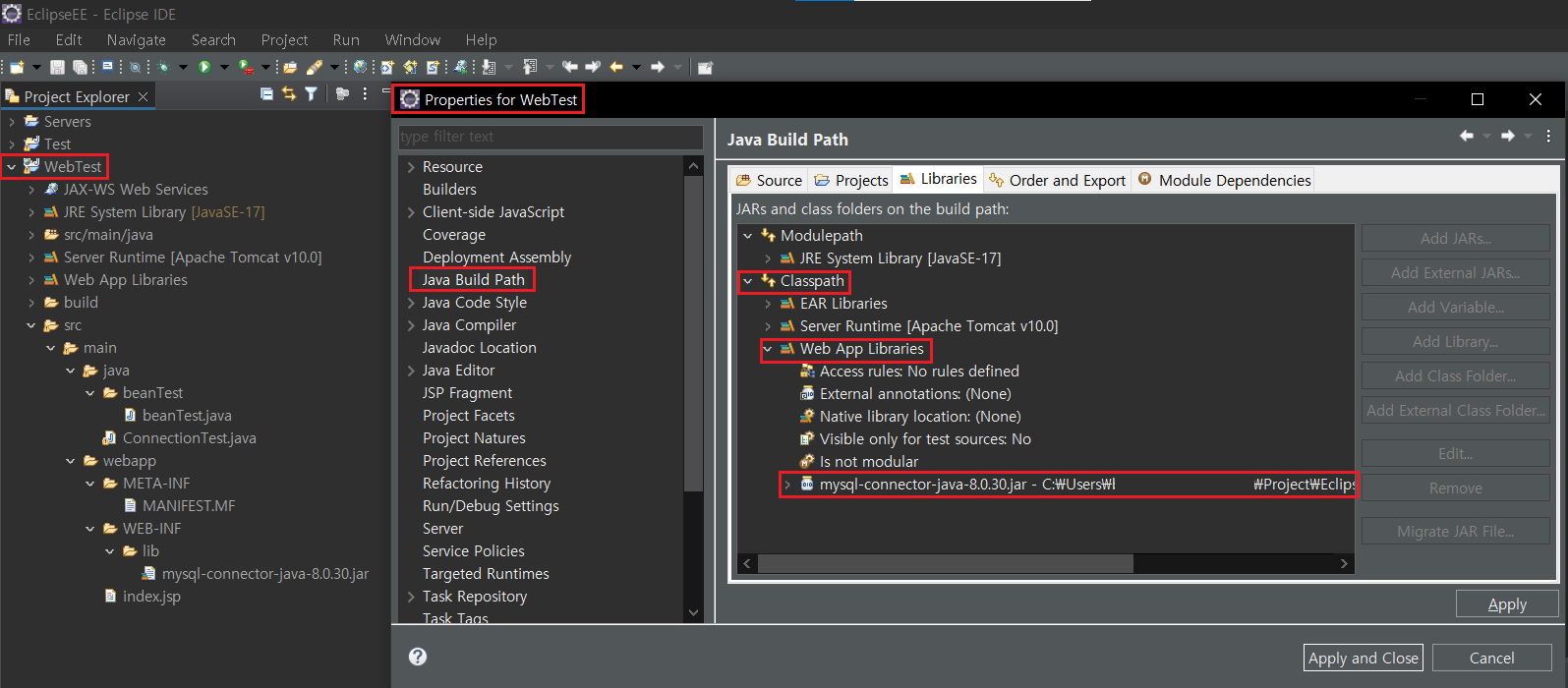
Task: Click the Collapse All icon in Project Explorer
Action: click(x=266, y=94)
